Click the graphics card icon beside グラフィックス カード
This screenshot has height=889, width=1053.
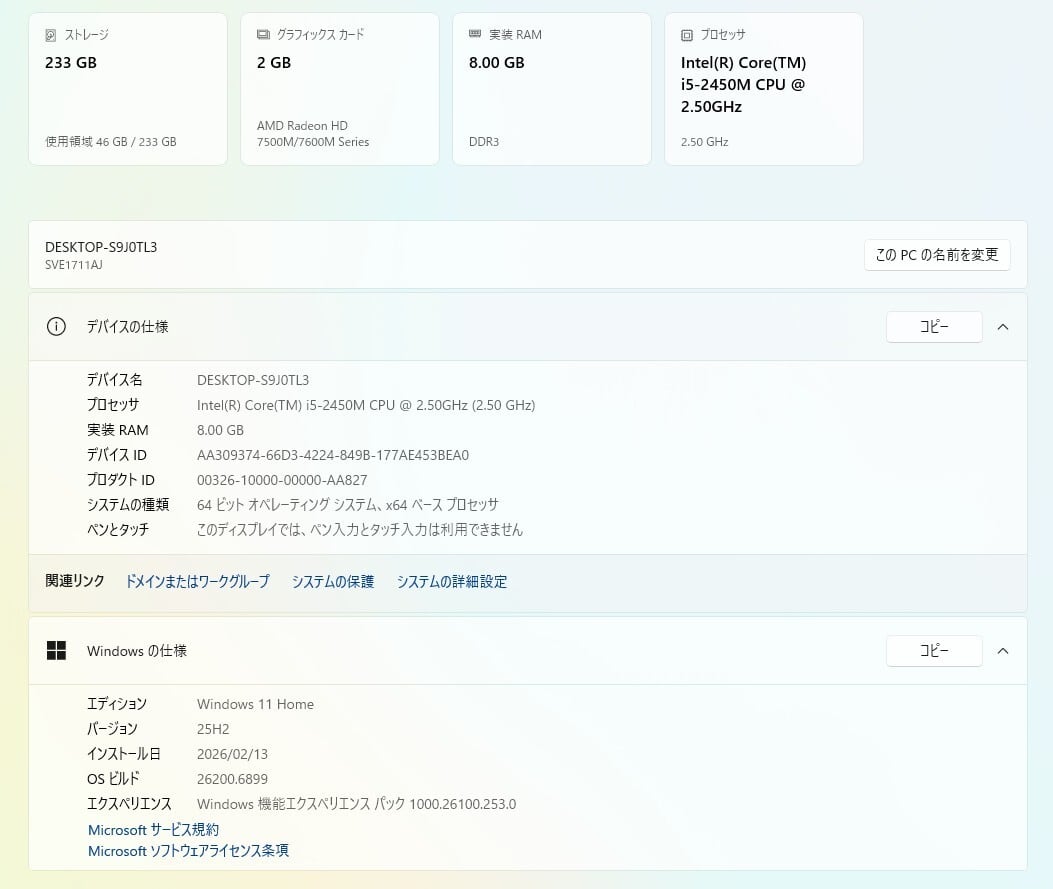(x=263, y=35)
